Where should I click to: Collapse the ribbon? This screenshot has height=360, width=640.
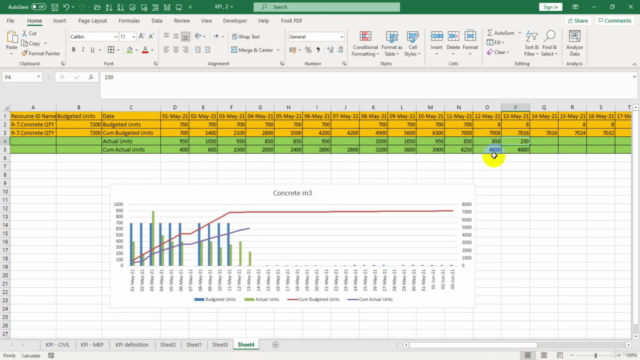(634, 64)
